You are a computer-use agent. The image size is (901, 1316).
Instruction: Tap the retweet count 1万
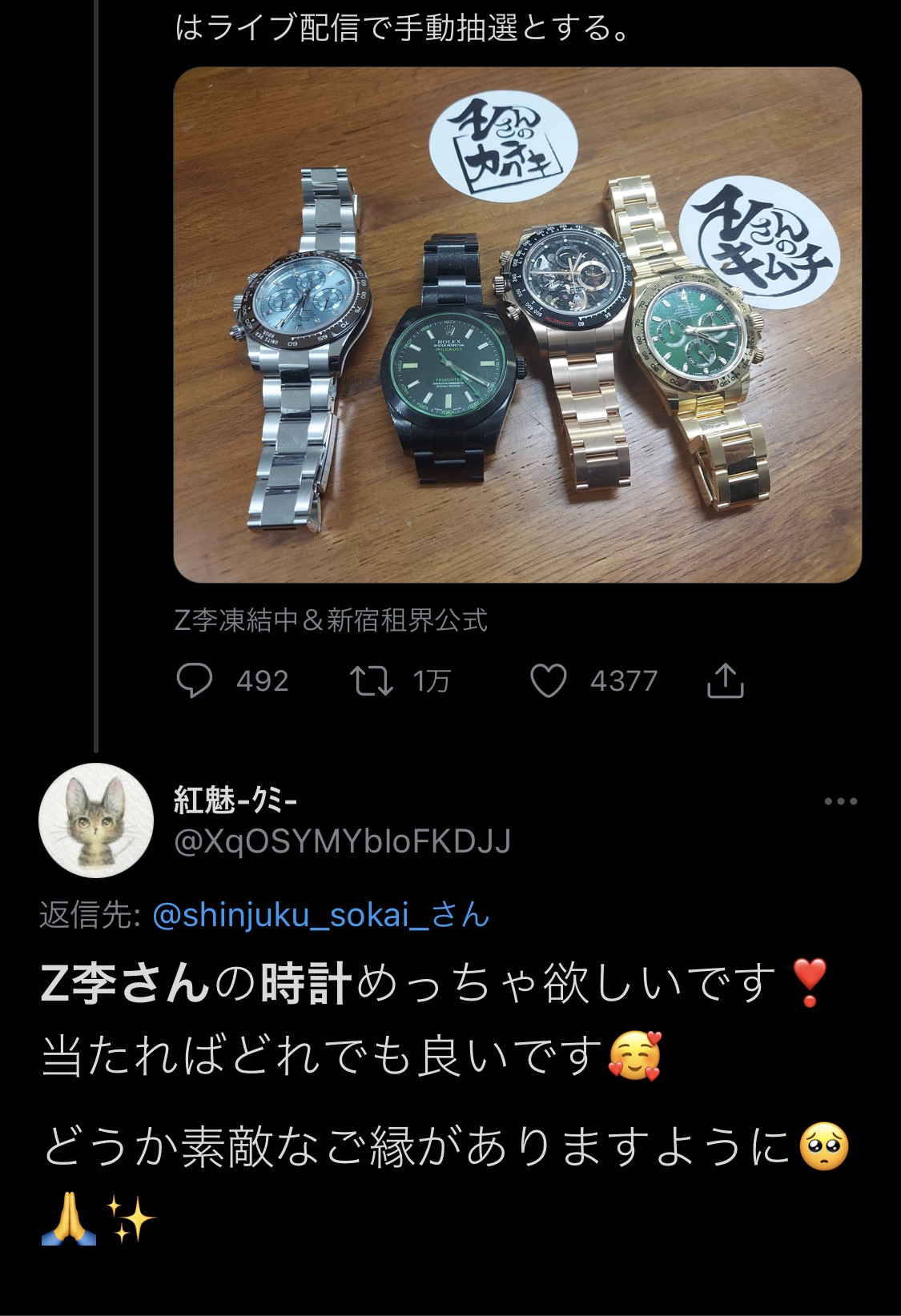[x=432, y=681]
